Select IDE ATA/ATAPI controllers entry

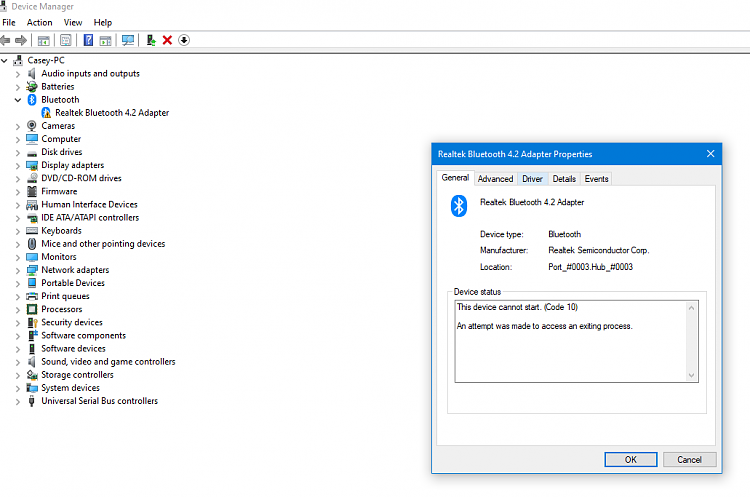[90, 218]
